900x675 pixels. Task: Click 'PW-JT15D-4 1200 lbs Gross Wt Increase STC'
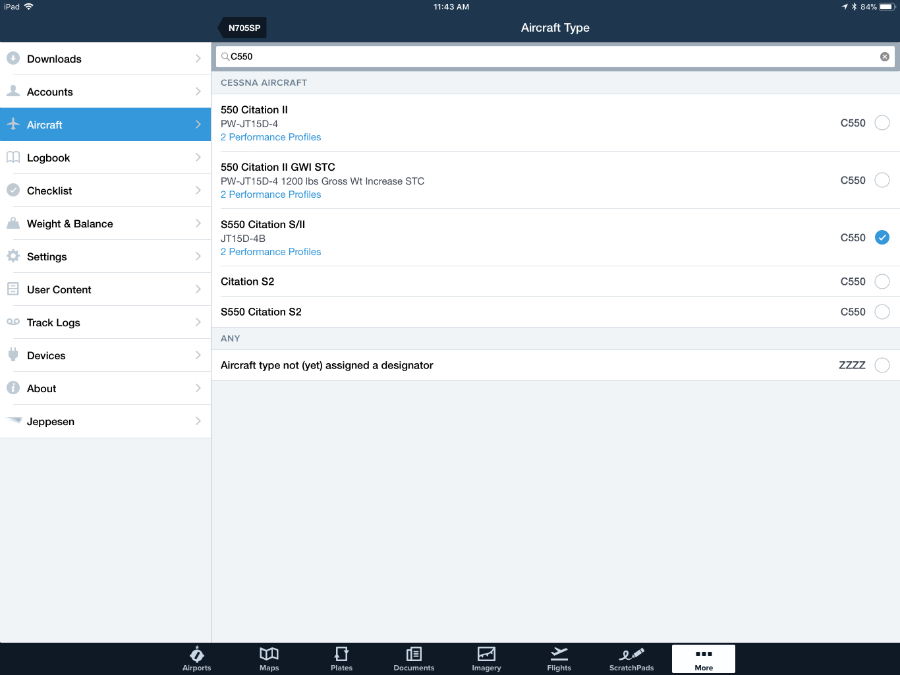pyautogui.click(x=323, y=181)
